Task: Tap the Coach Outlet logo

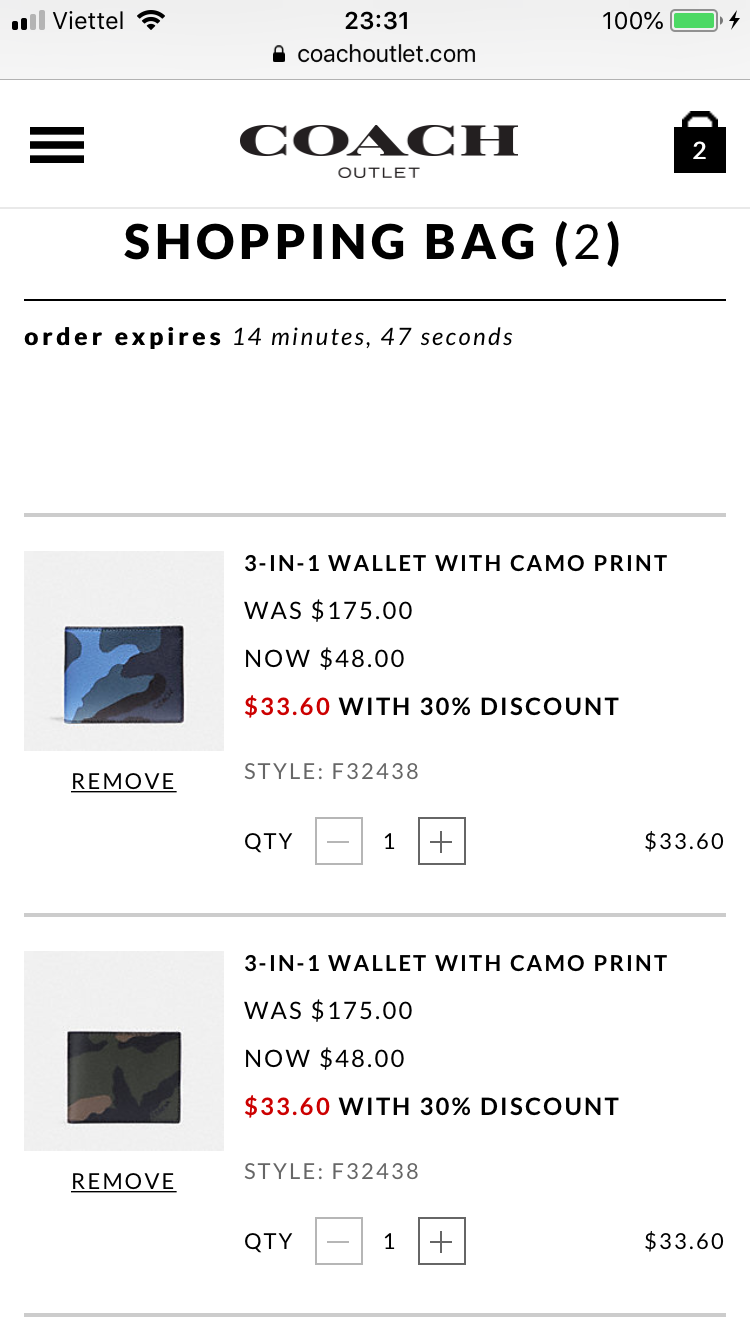Action: (378, 149)
